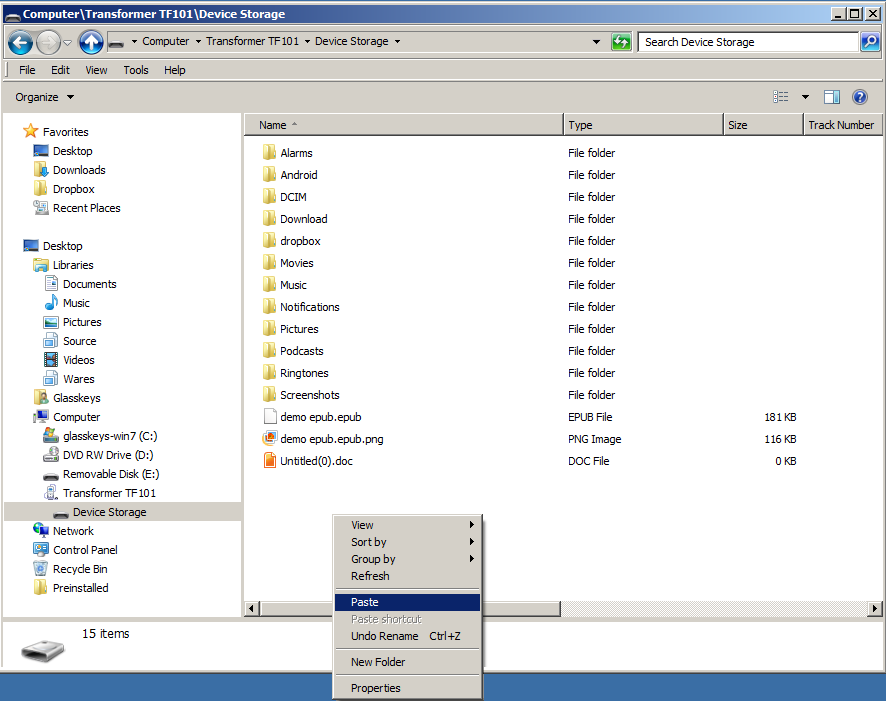The height and width of the screenshot is (701, 886).
Task: Toggle the preview pane icon
Action: (x=831, y=97)
